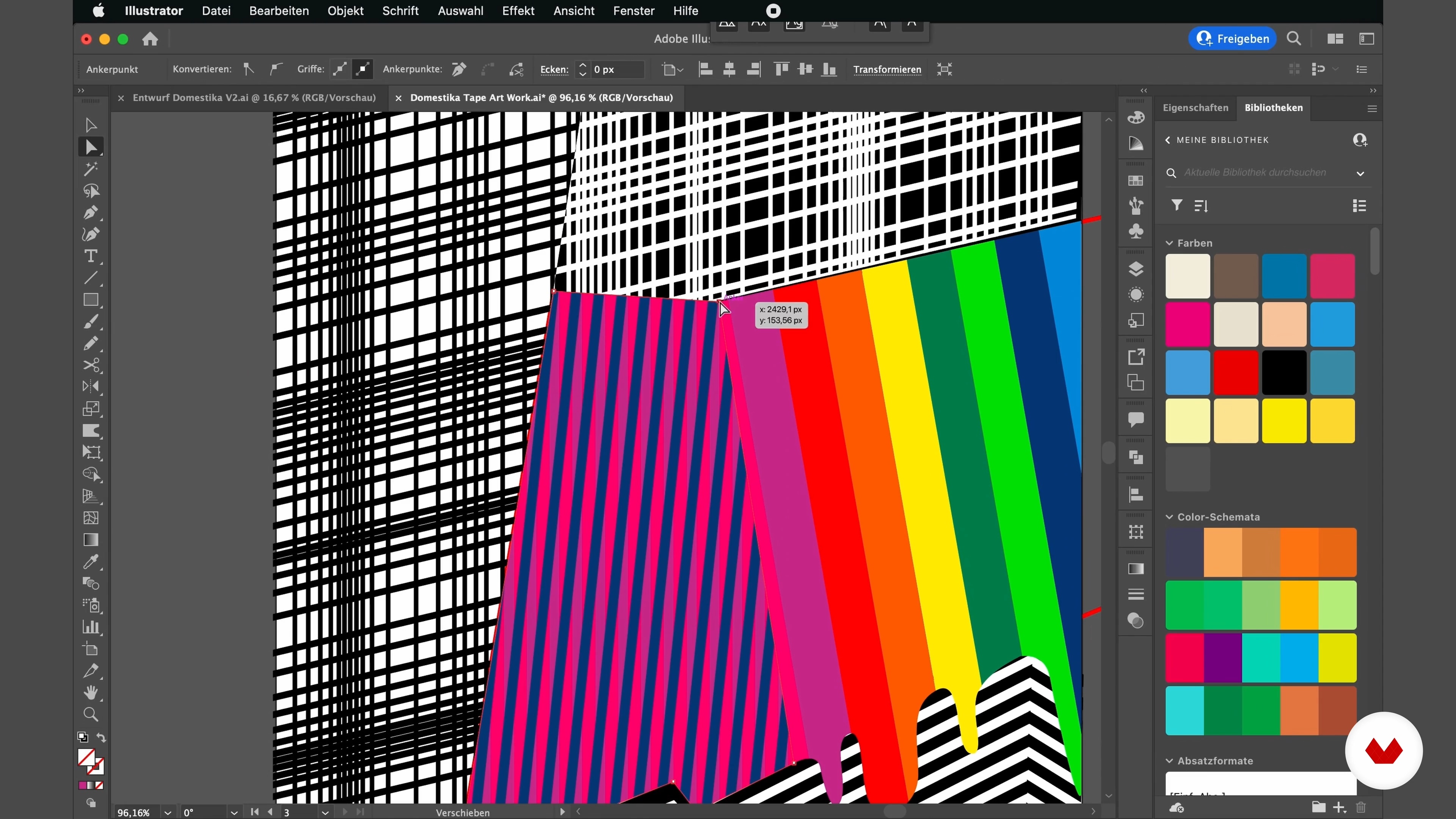Screen dimensions: 1456x819
Task: Click the search magnifier in header
Action: pos(1294,38)
